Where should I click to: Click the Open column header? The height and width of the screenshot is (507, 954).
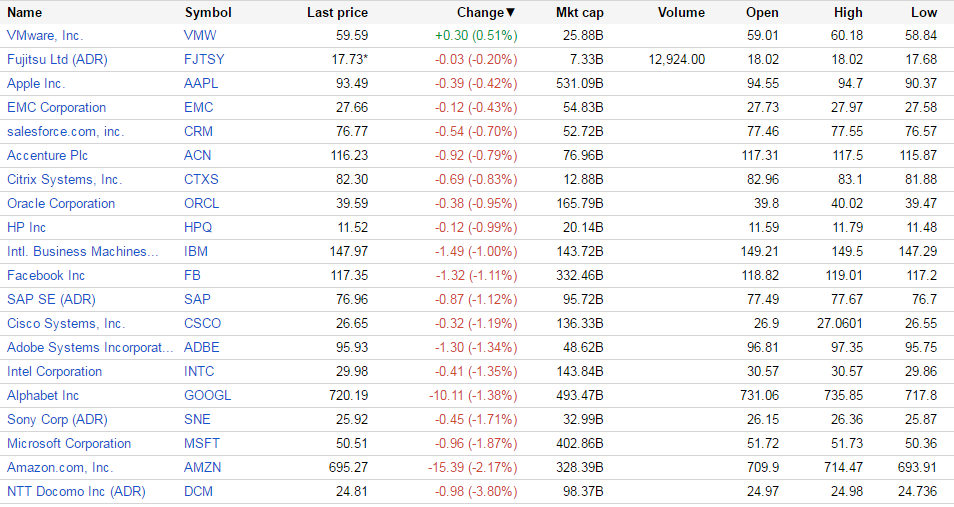point(762,13)
